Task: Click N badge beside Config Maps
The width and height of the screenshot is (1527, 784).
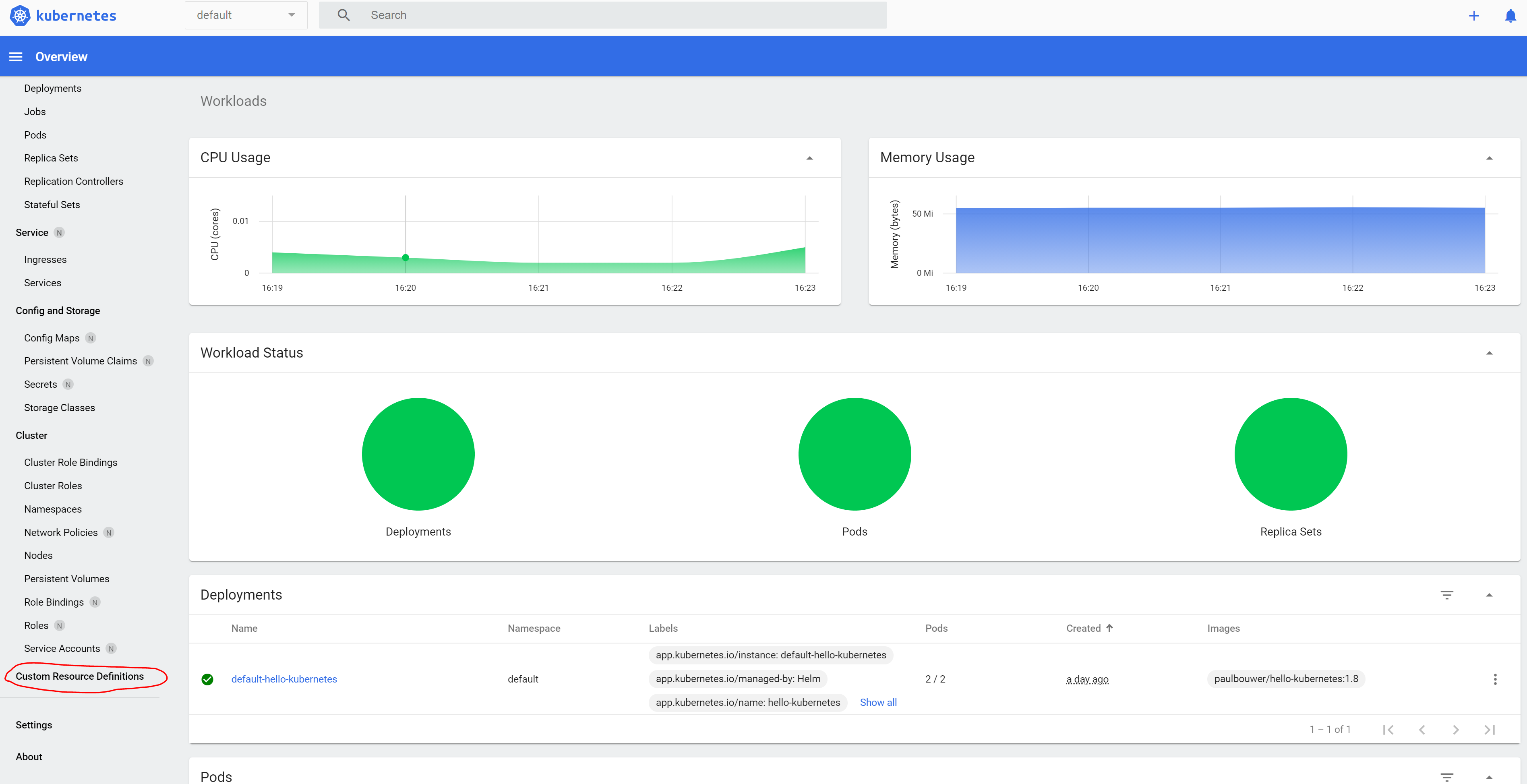Action: [x=91, y=338]
